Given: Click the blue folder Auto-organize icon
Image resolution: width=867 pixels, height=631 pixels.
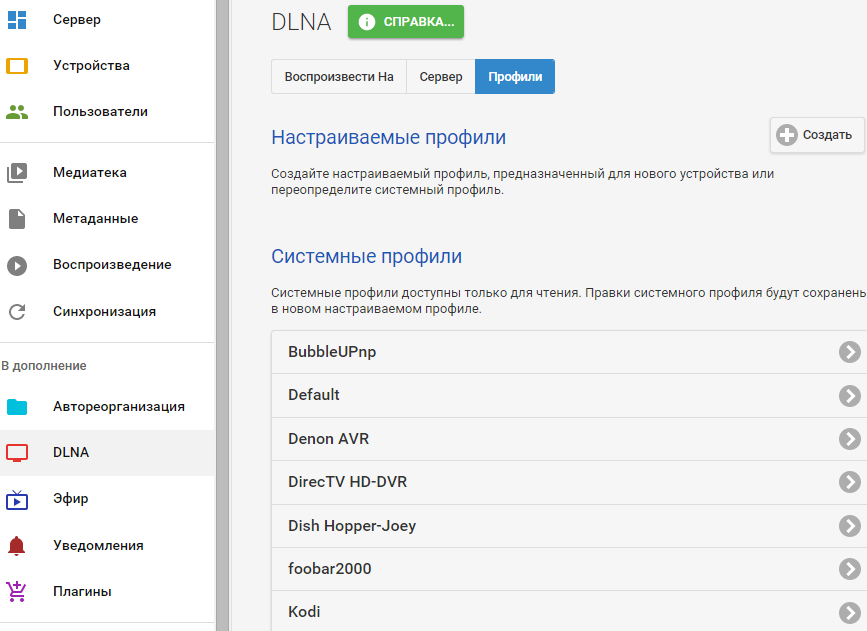Looking at the screenshot, I should tap(17, 407).
